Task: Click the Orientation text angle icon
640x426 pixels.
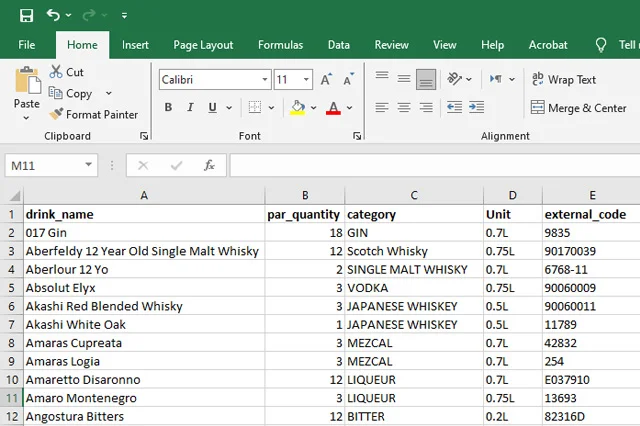Action: (x=454, y=78)
